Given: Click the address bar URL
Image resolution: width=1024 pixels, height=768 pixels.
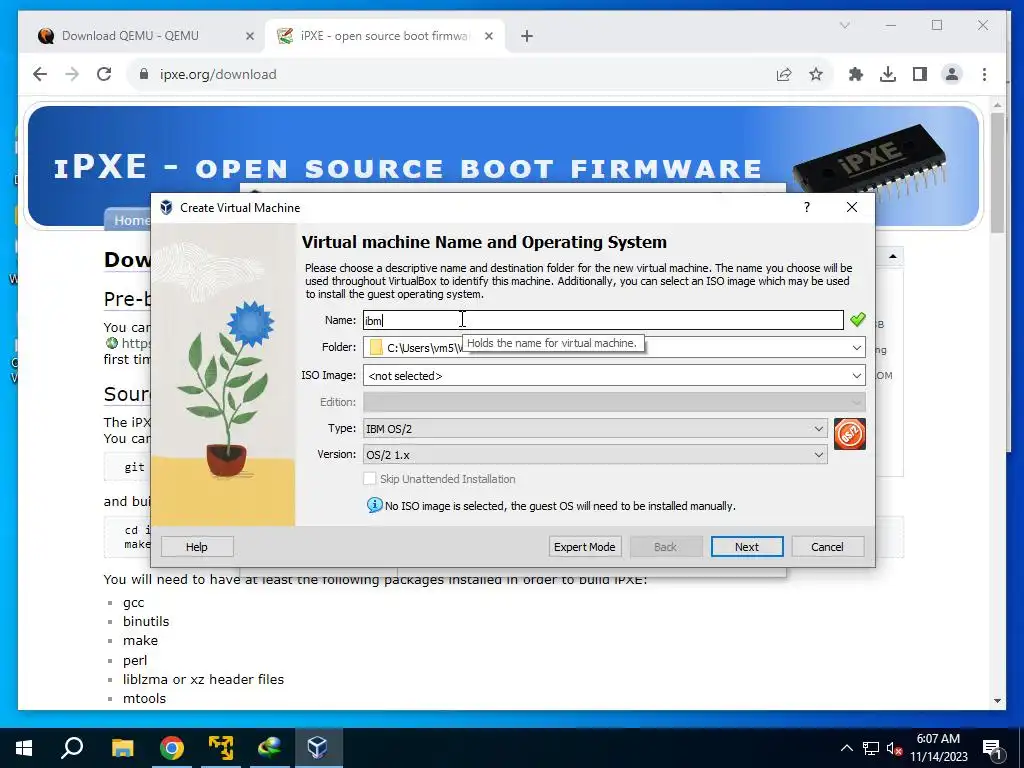Looking at the screenshot, I should point(218,74).
